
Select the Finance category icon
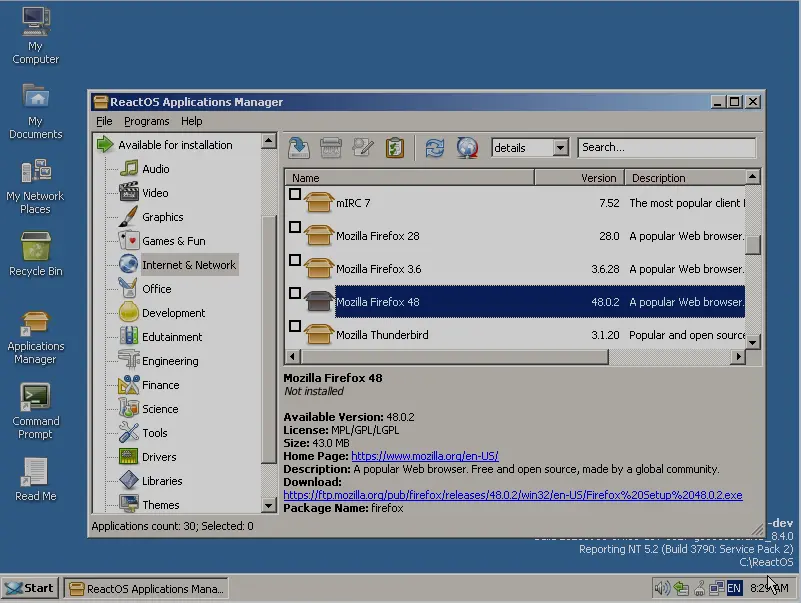tap(129, 384)
